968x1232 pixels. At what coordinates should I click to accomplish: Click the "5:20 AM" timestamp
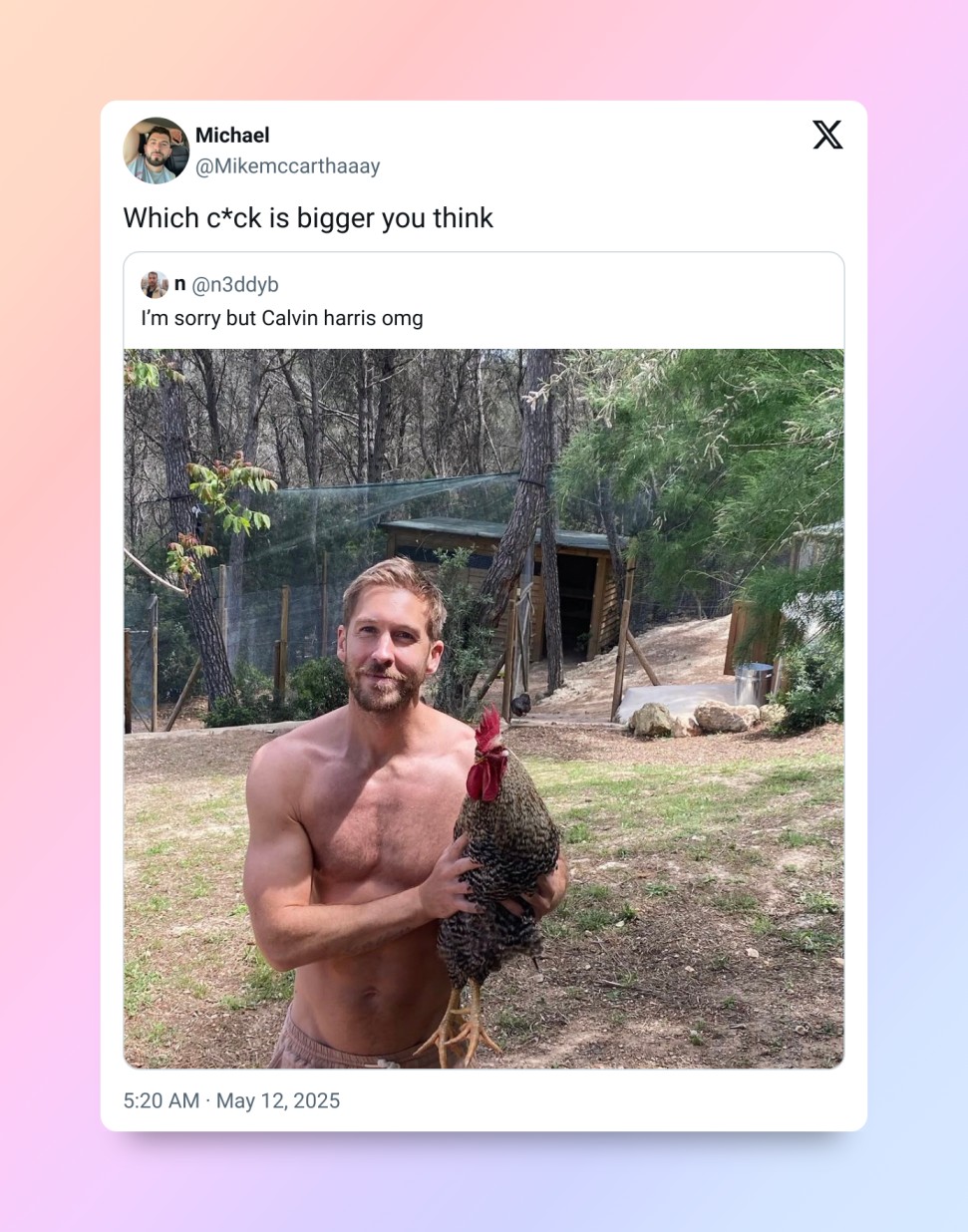(161, 1100)
